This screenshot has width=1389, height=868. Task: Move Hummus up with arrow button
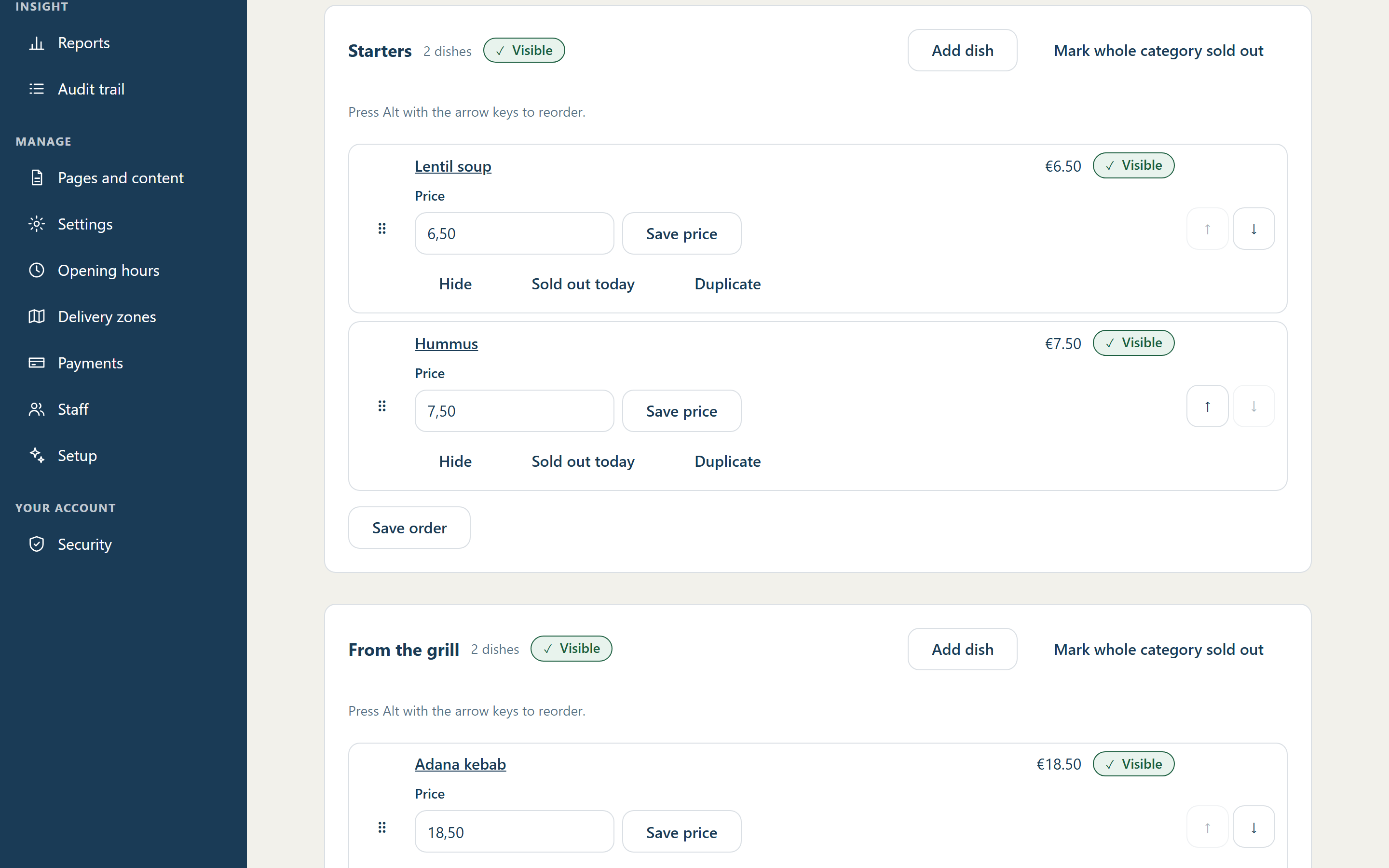(1207, 406)
